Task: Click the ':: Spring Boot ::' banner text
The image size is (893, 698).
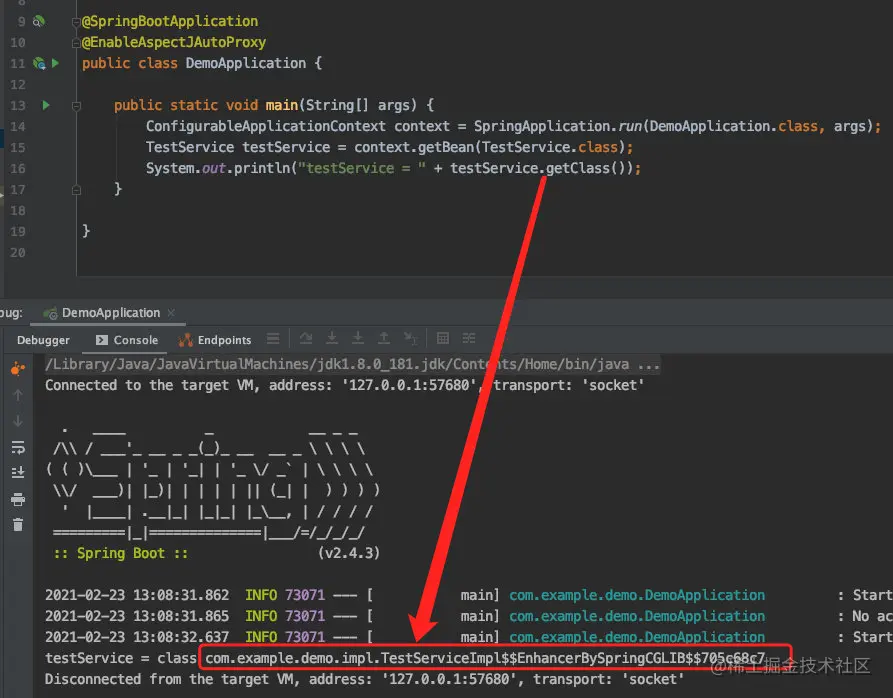Action: pyautogui.click(x=121, y=553)
